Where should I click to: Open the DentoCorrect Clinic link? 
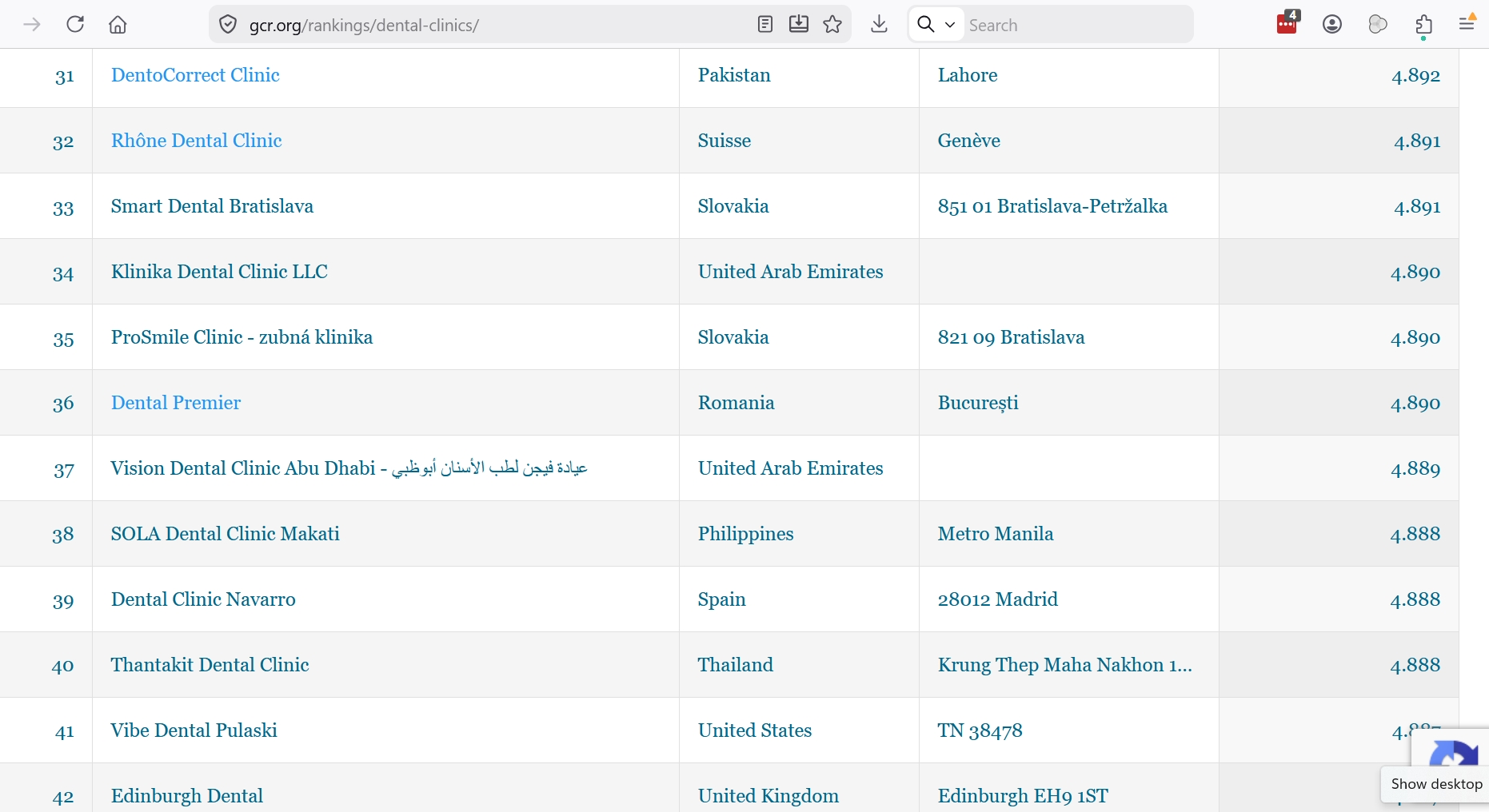(x=195, y=75)
